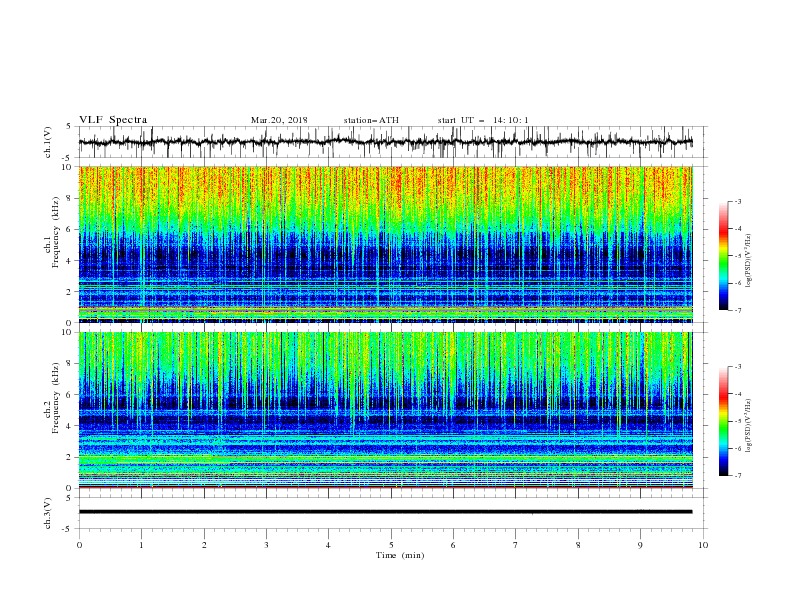Click the "-7" tick on ch.2 colorbar
The width and height of the screenshot is (792, 612).
tap(737, 476)
